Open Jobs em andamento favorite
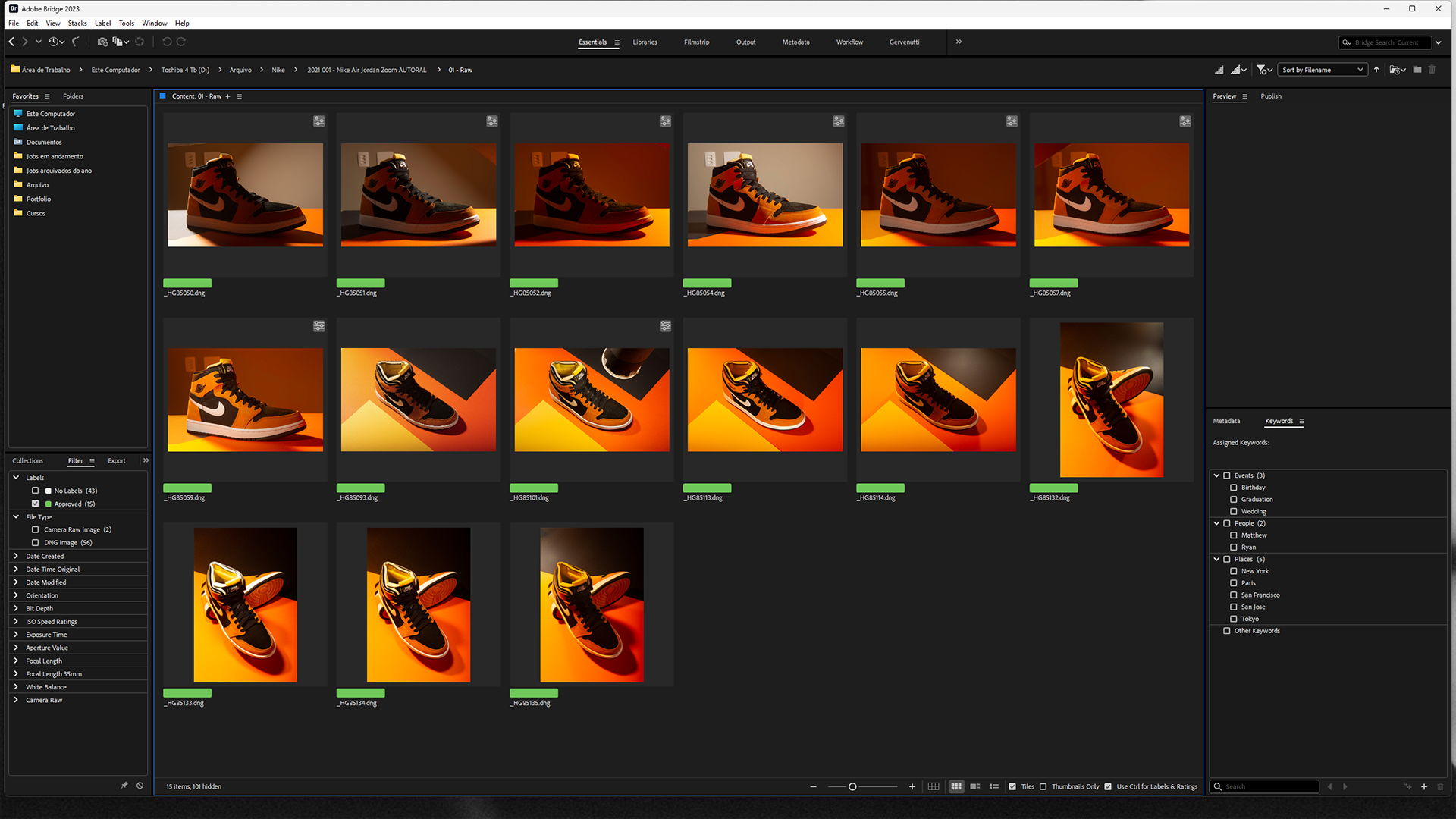 click(55, 156)
